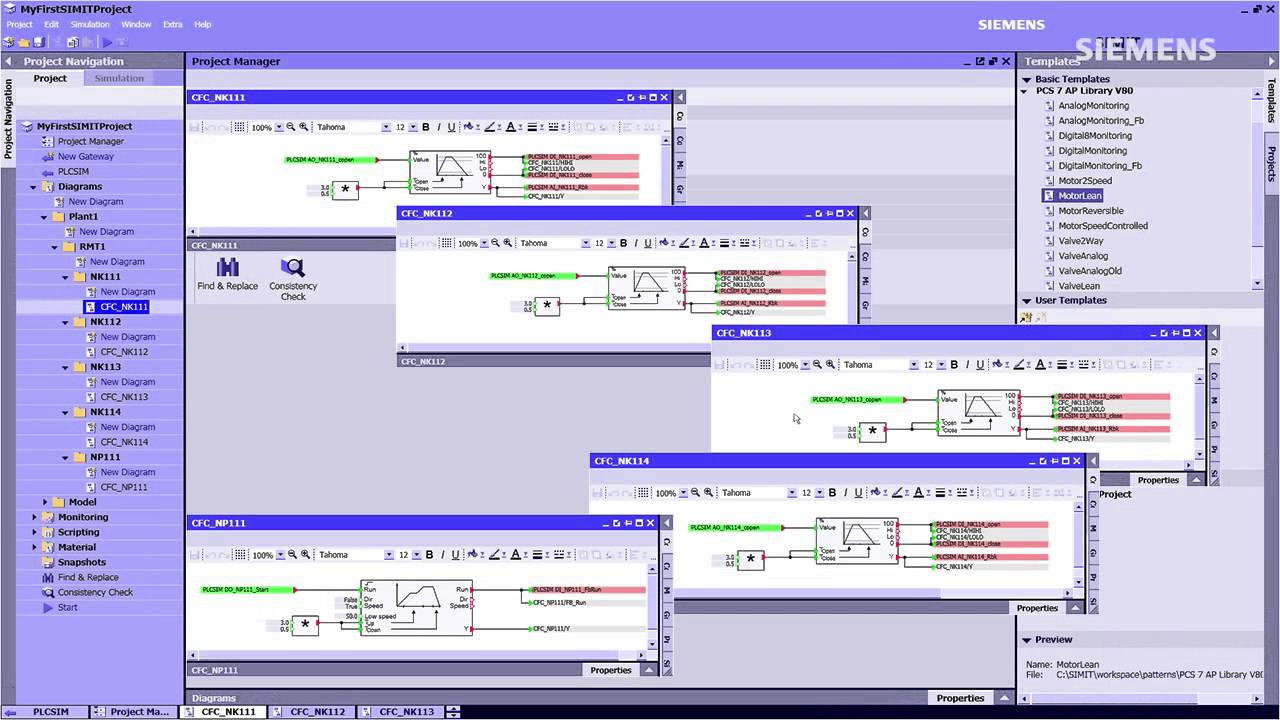Toggle italic in CFC_NK111 toolbar
1280x720 pixels.
coord(438,127)
